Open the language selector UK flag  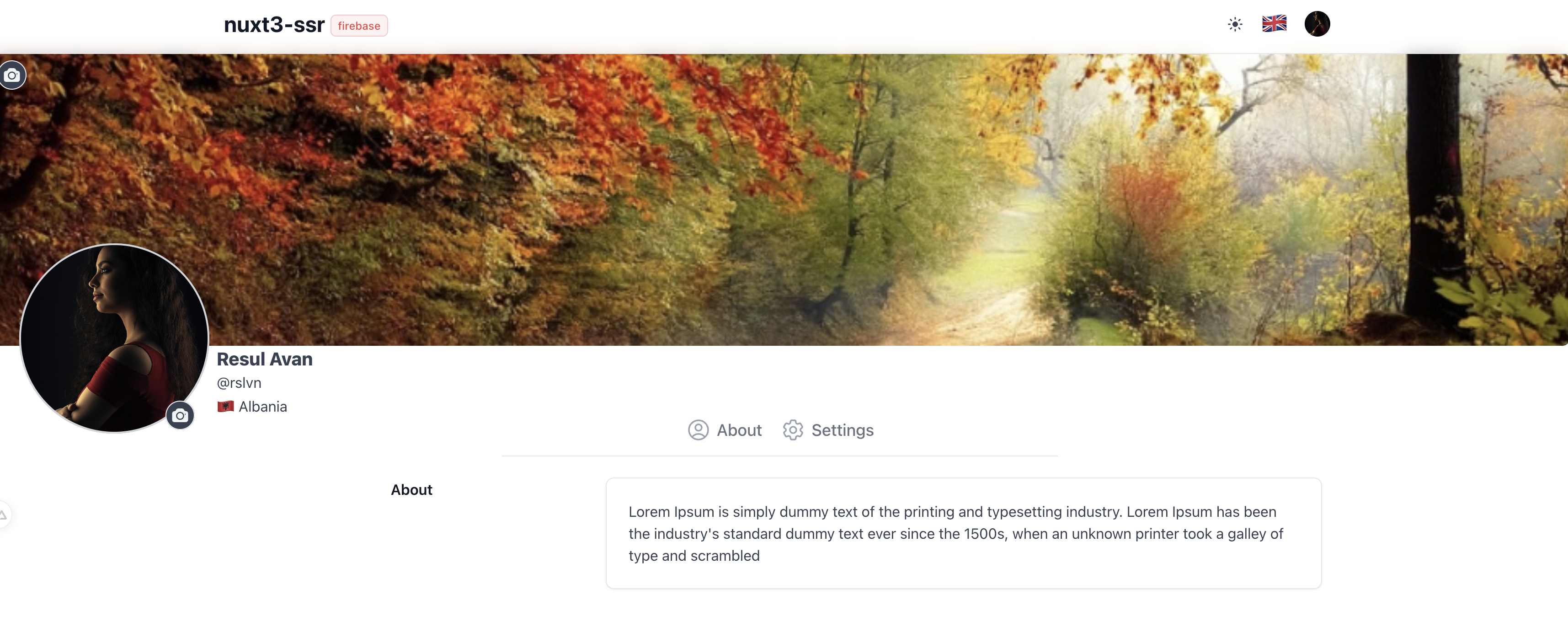[x=1274, y=24]
